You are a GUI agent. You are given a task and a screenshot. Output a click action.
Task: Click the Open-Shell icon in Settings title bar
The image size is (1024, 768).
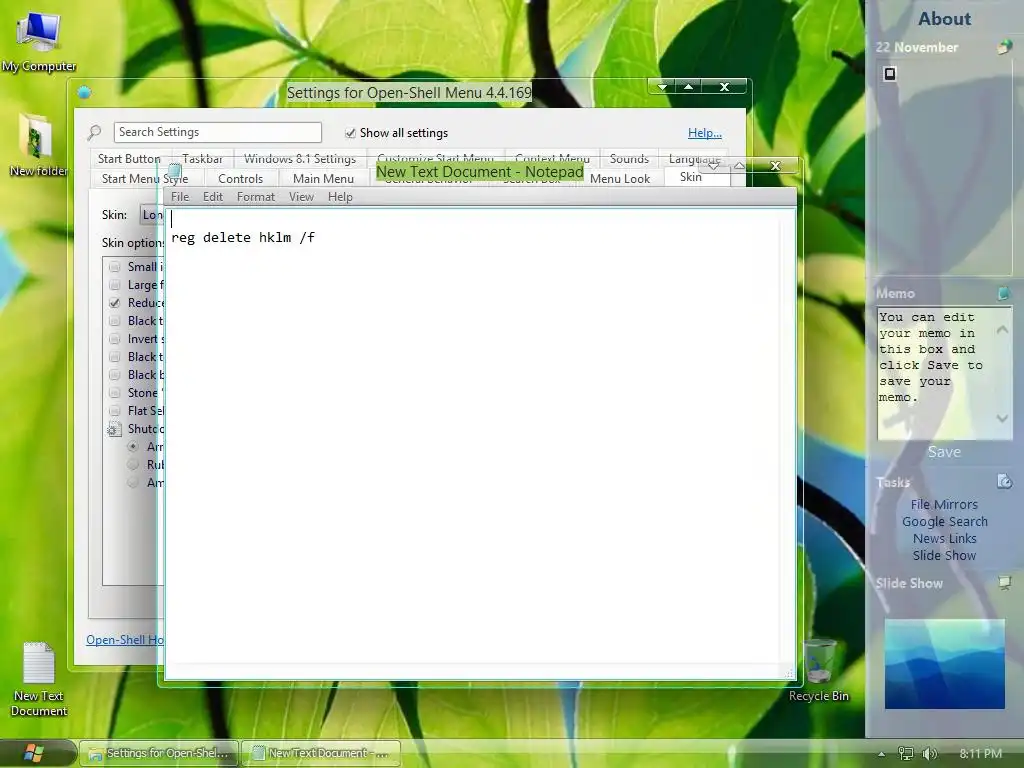click(x=84, y=93)
